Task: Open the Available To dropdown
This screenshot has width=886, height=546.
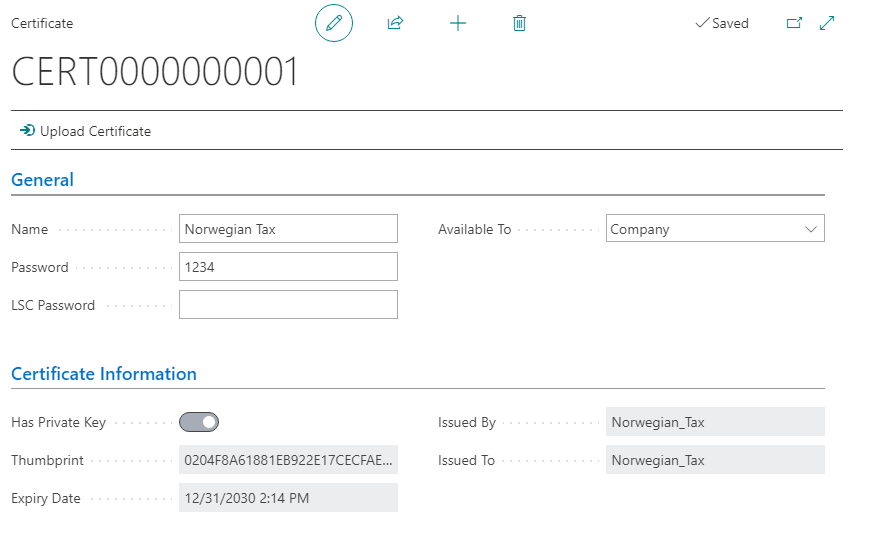Action: [x=715, y=229]
